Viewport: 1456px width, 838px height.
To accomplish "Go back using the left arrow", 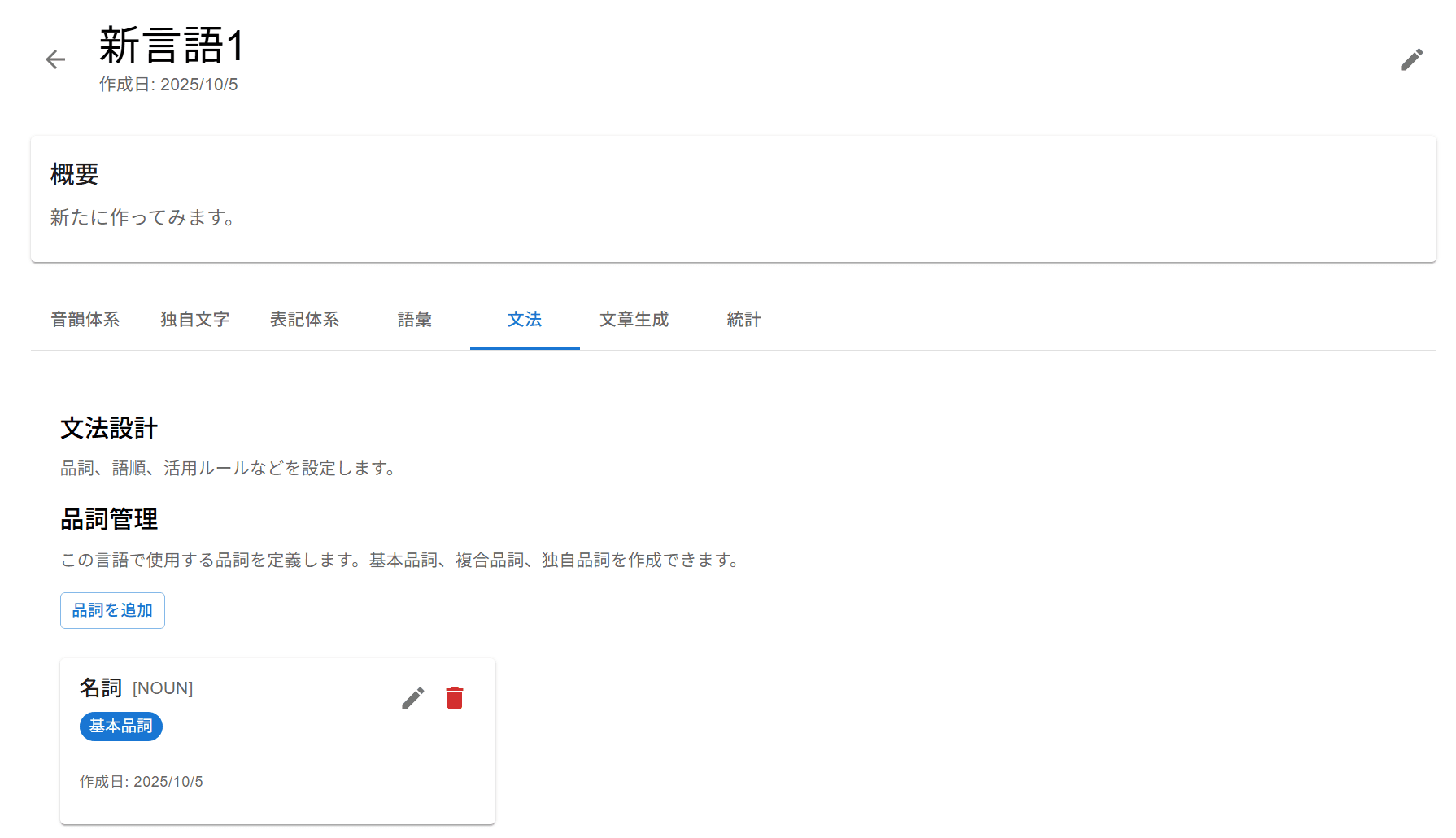I will (x=55, y=59).
